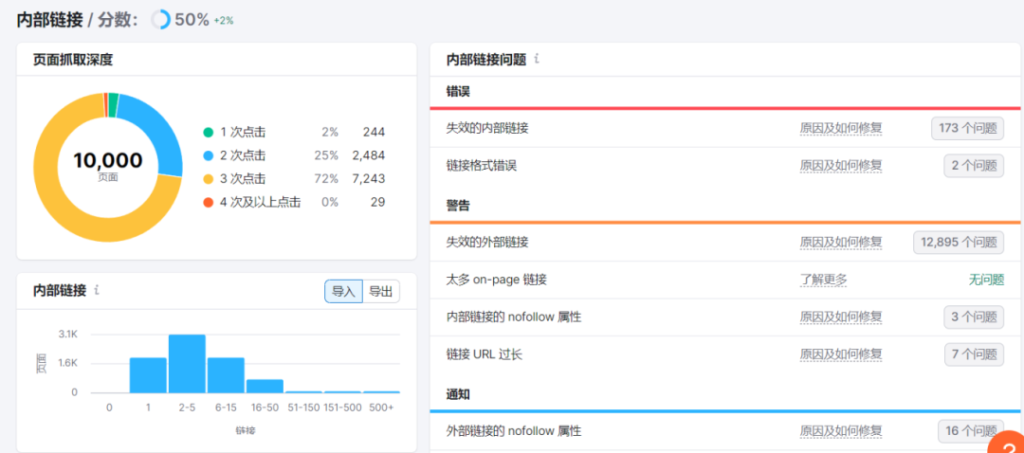Click the orange help button at bottom right
The height and width of the screenshot is (453, 1024).
tap(1007, 445)
